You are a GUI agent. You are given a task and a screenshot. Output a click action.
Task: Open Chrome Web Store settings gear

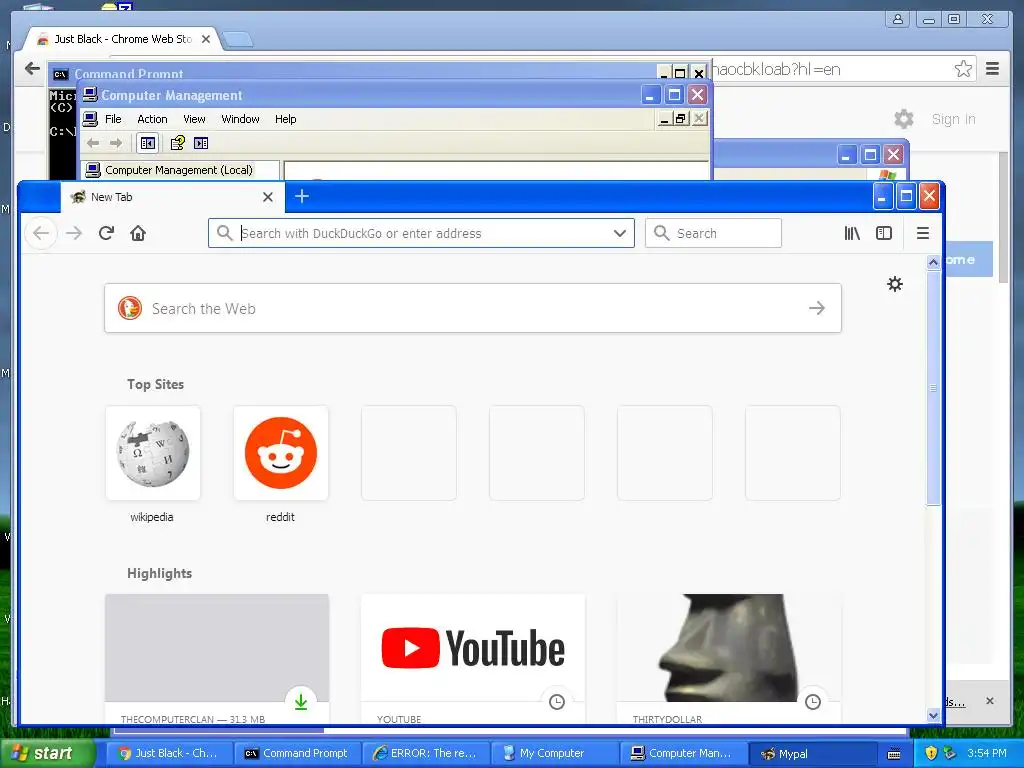click(904, 119)
